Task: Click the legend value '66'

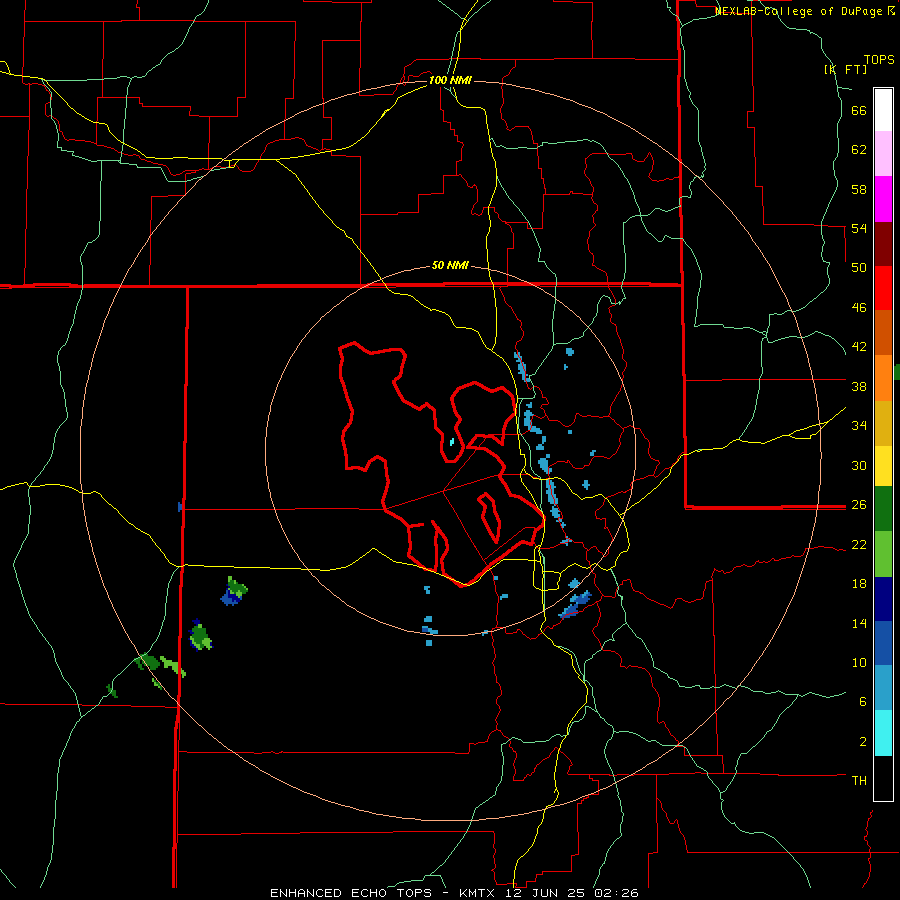Action: [859, 110]
